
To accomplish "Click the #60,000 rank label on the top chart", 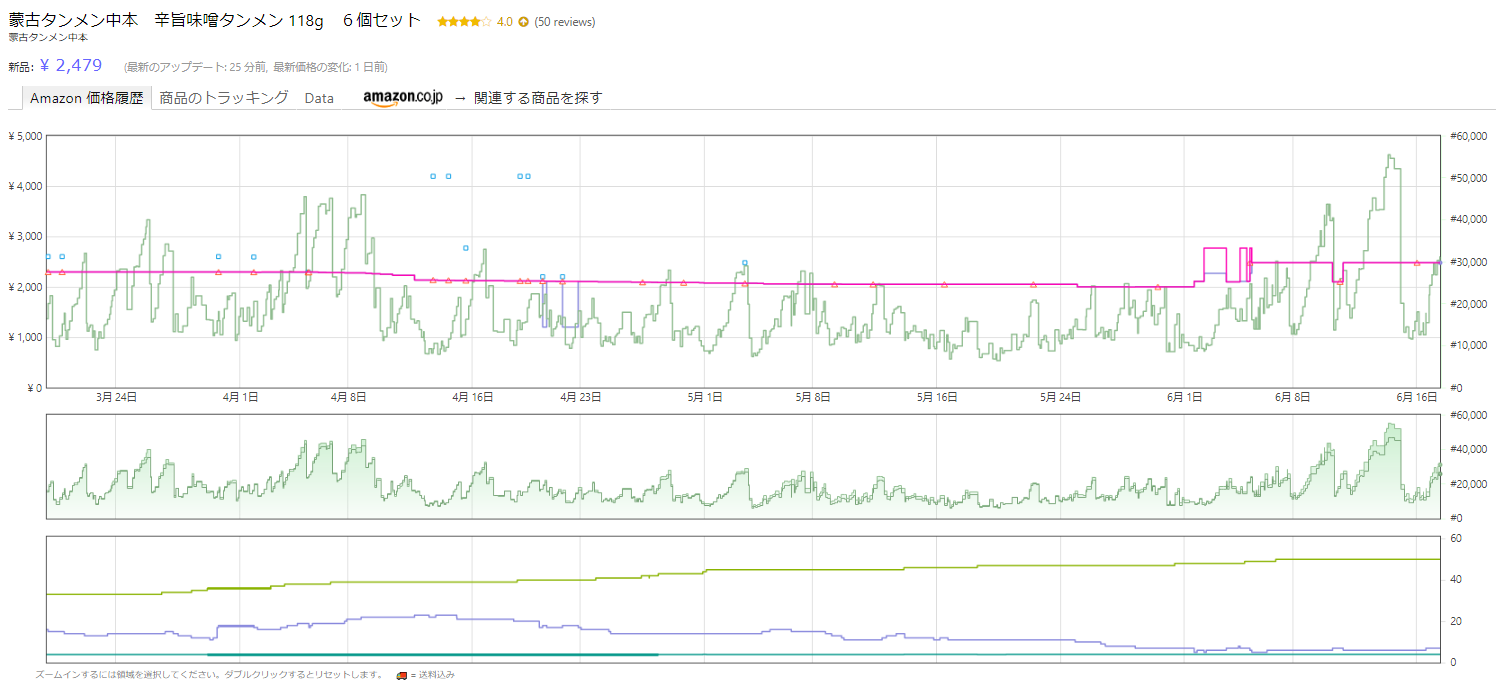I will click(1466, 136).
